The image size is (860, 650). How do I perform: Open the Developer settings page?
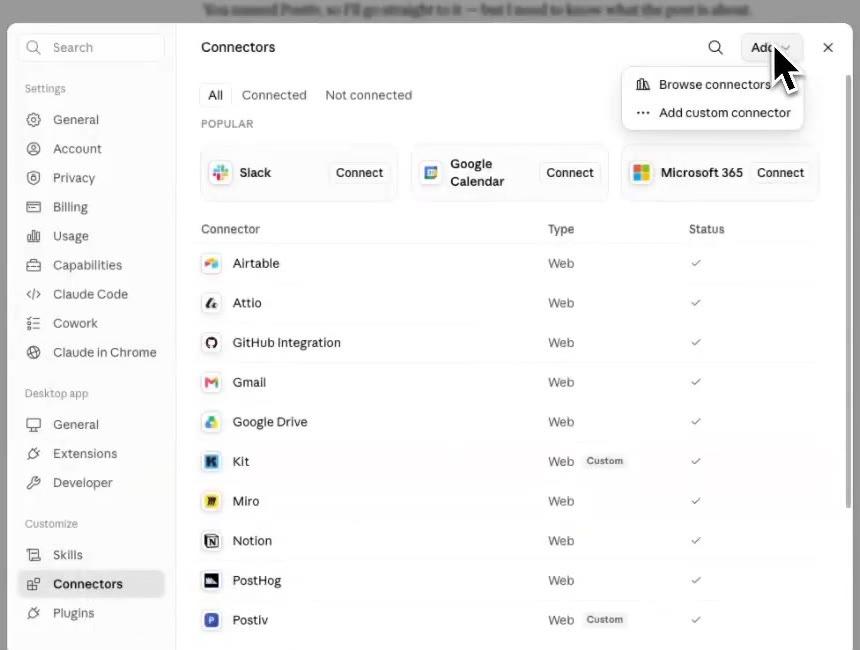click(92, 483)
